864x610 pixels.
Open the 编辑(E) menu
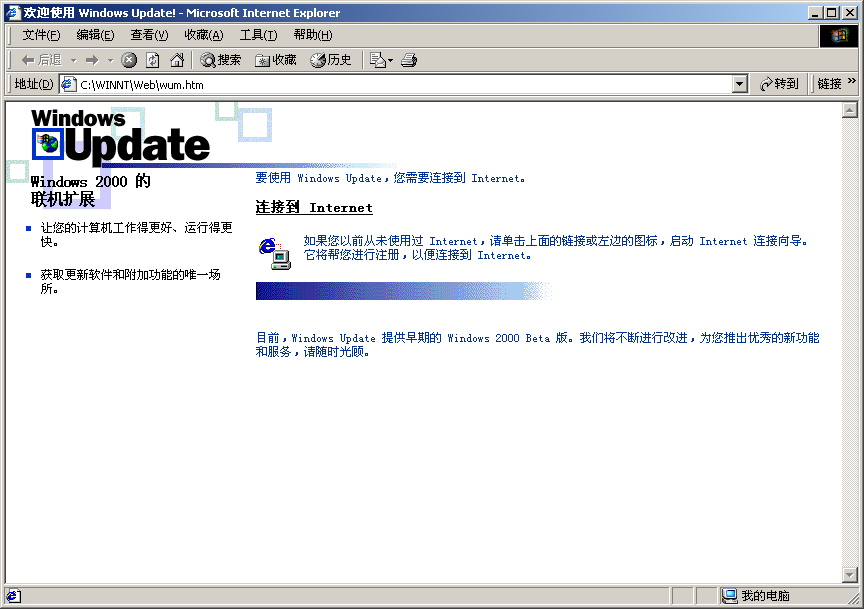coord(95,35)
